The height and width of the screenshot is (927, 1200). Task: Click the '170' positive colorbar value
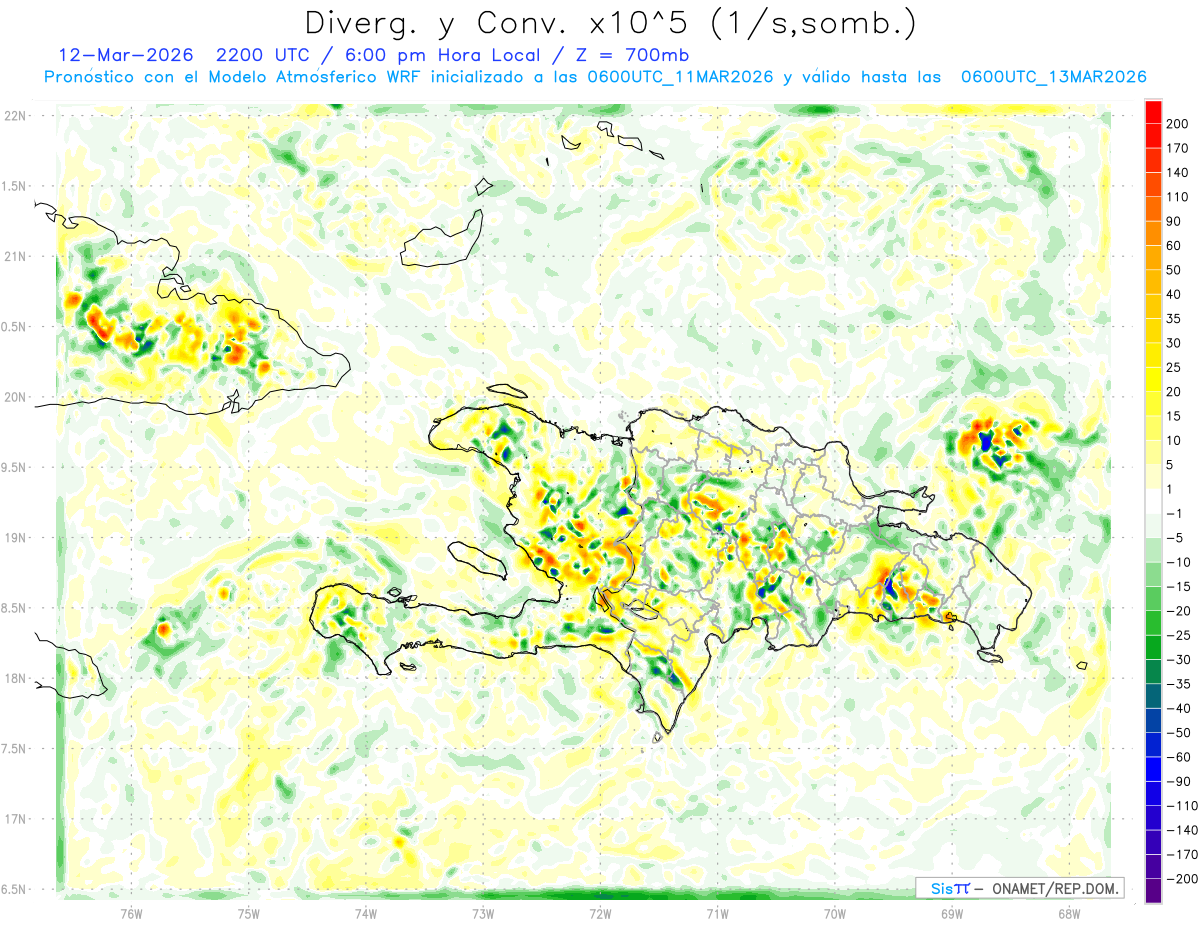1178,149
